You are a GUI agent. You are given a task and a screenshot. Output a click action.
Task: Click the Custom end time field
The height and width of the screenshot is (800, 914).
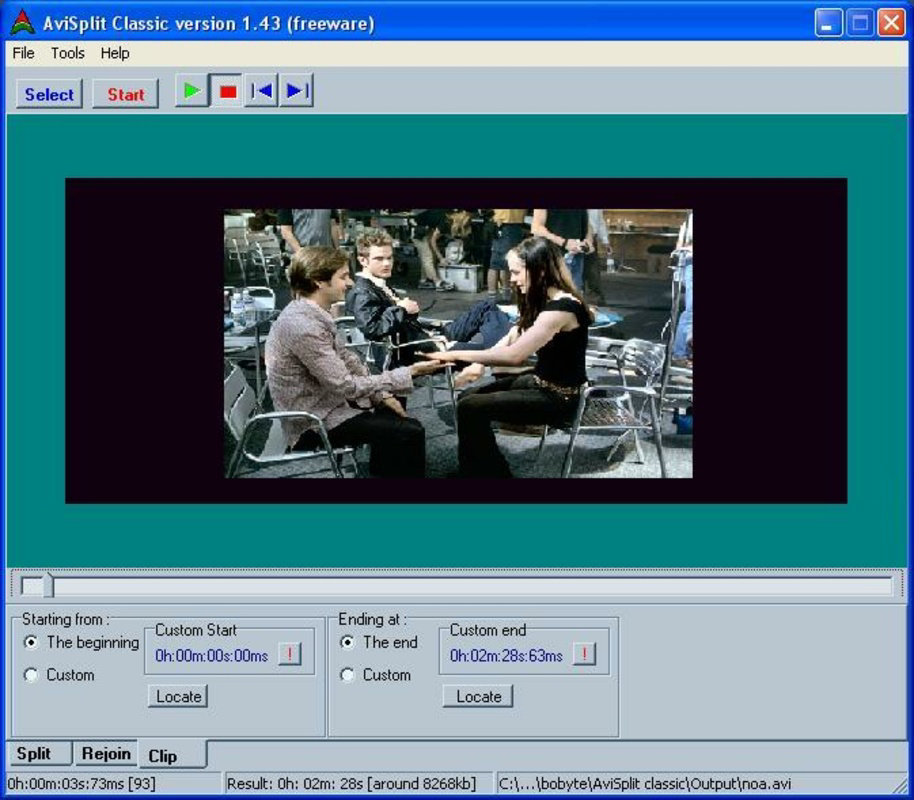pyautogui.click(x=506, y=656)
